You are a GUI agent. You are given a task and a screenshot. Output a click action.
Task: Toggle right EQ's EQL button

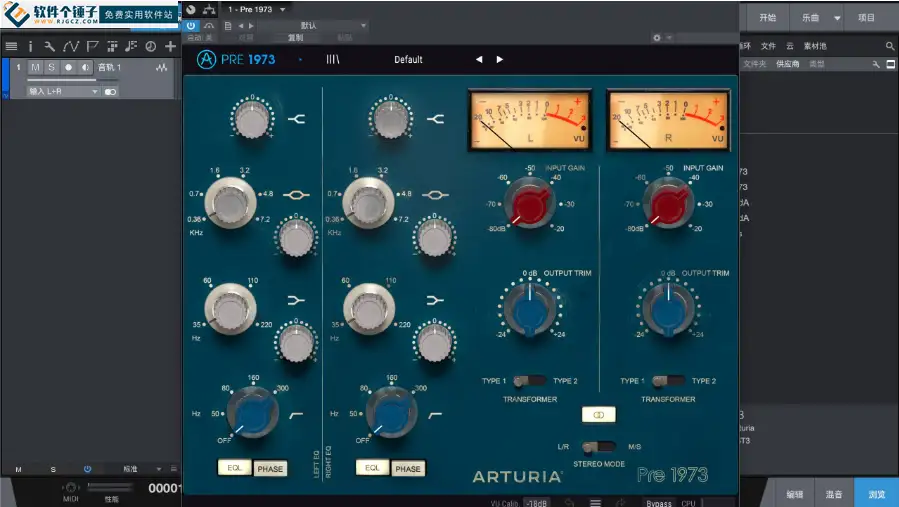372,468
